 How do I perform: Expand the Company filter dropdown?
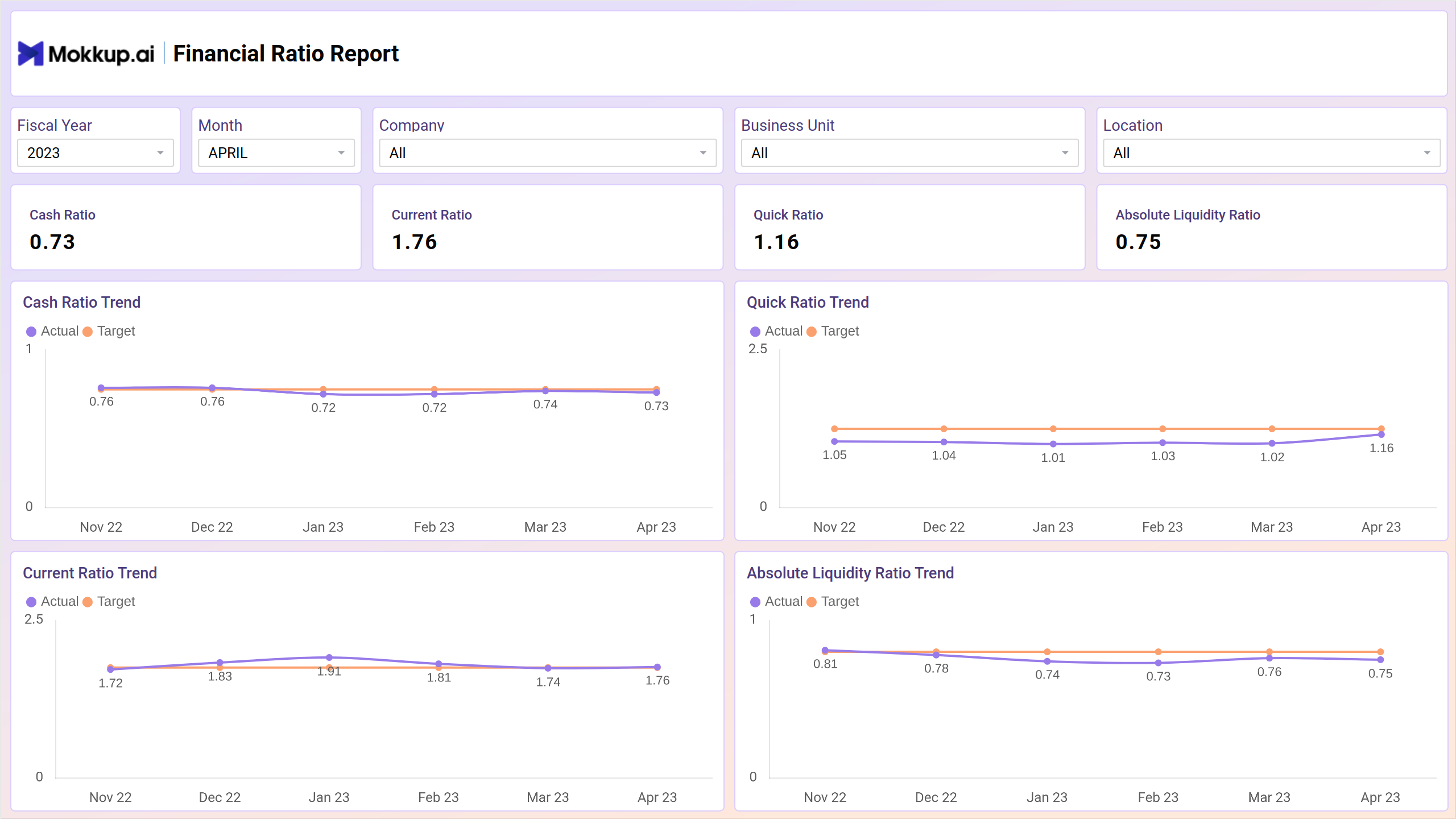(548, 153)
